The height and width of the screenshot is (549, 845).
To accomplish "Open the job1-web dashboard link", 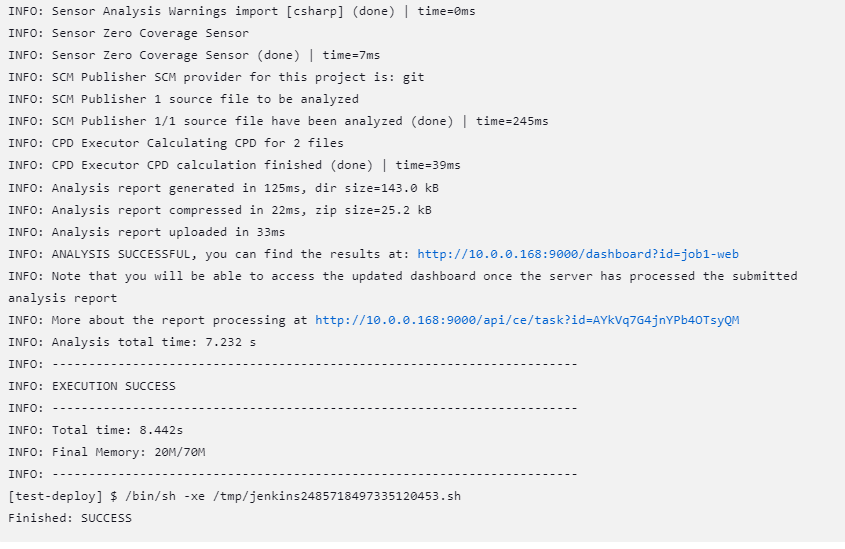I will (x=577, y=254).
